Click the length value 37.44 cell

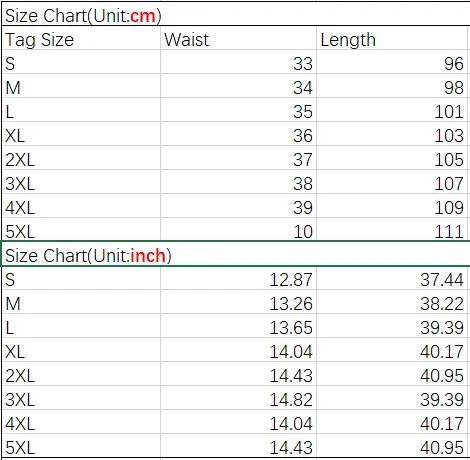point(392,278)
